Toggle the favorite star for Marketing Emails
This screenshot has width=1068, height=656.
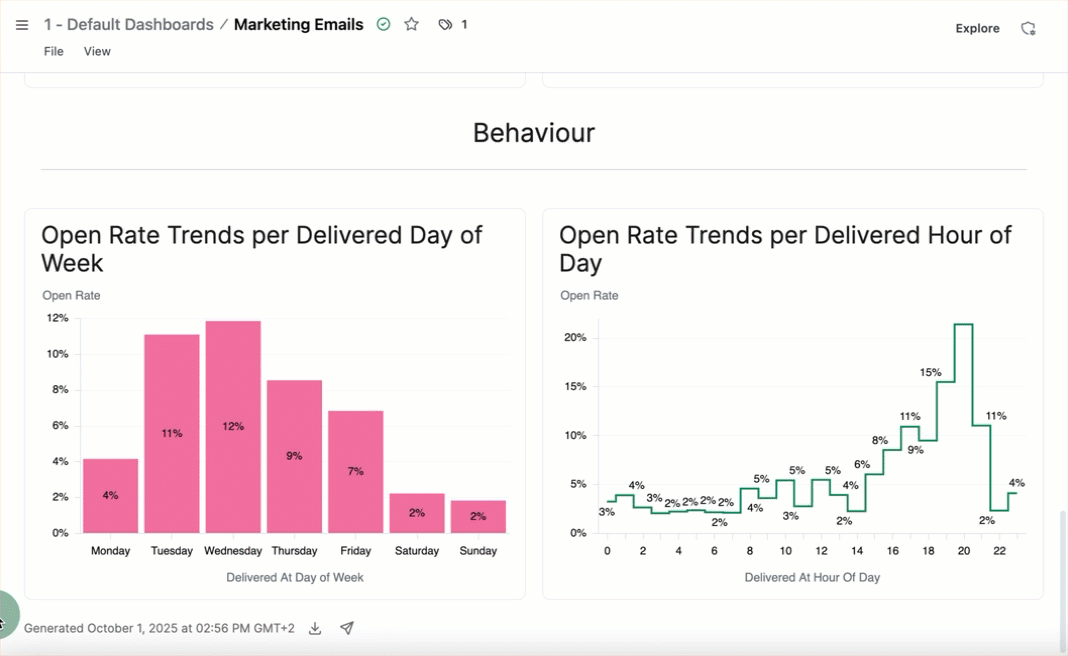411,24
